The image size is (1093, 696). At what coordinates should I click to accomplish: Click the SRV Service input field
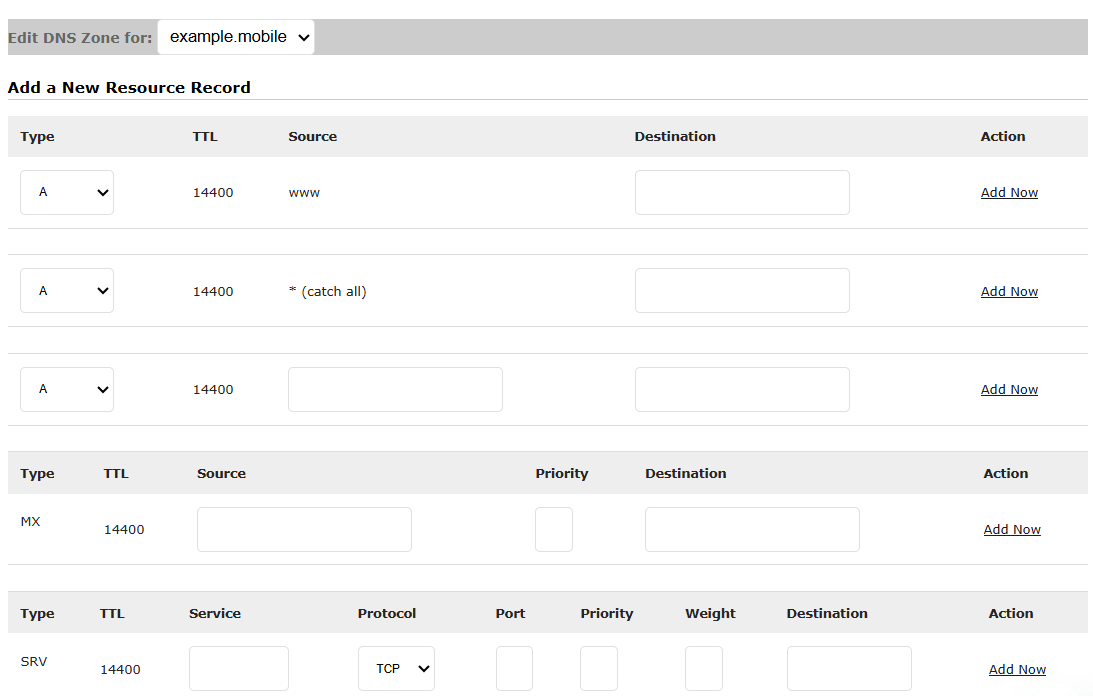pyautogui.click(x=239, y=669)
